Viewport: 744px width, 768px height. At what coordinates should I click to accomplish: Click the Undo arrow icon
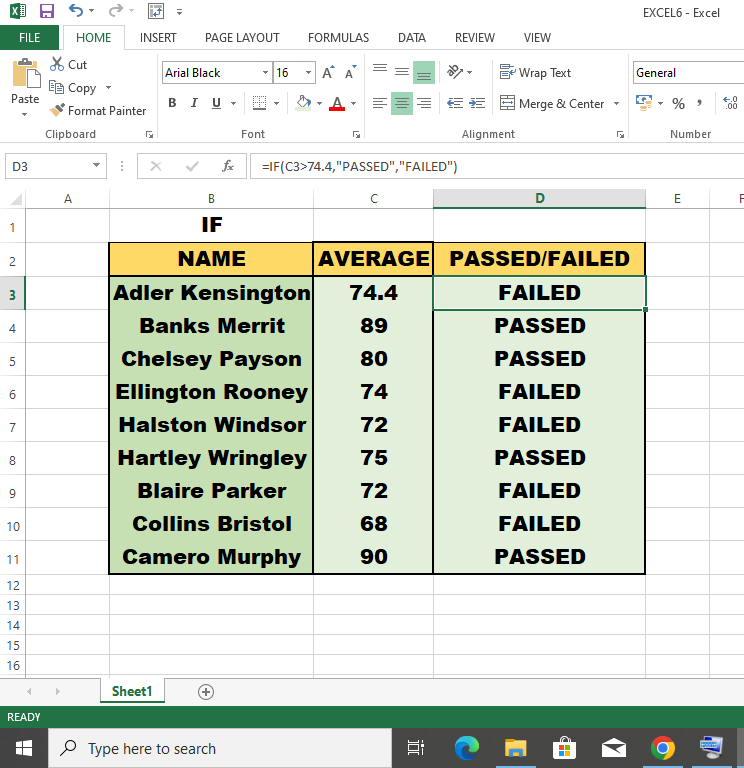(x=75, y=10)
